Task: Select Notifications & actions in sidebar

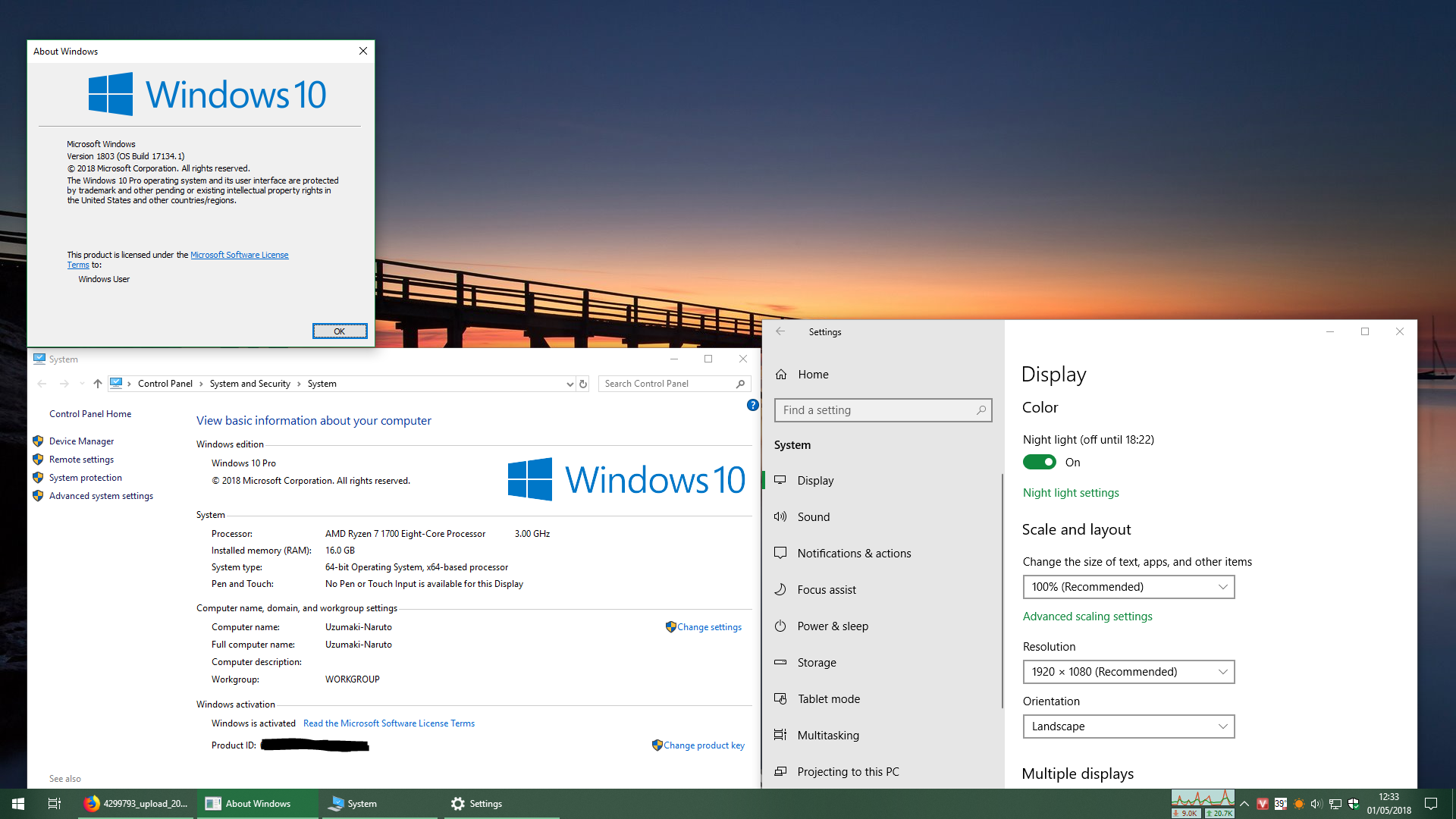Action: tap(854, 554)
